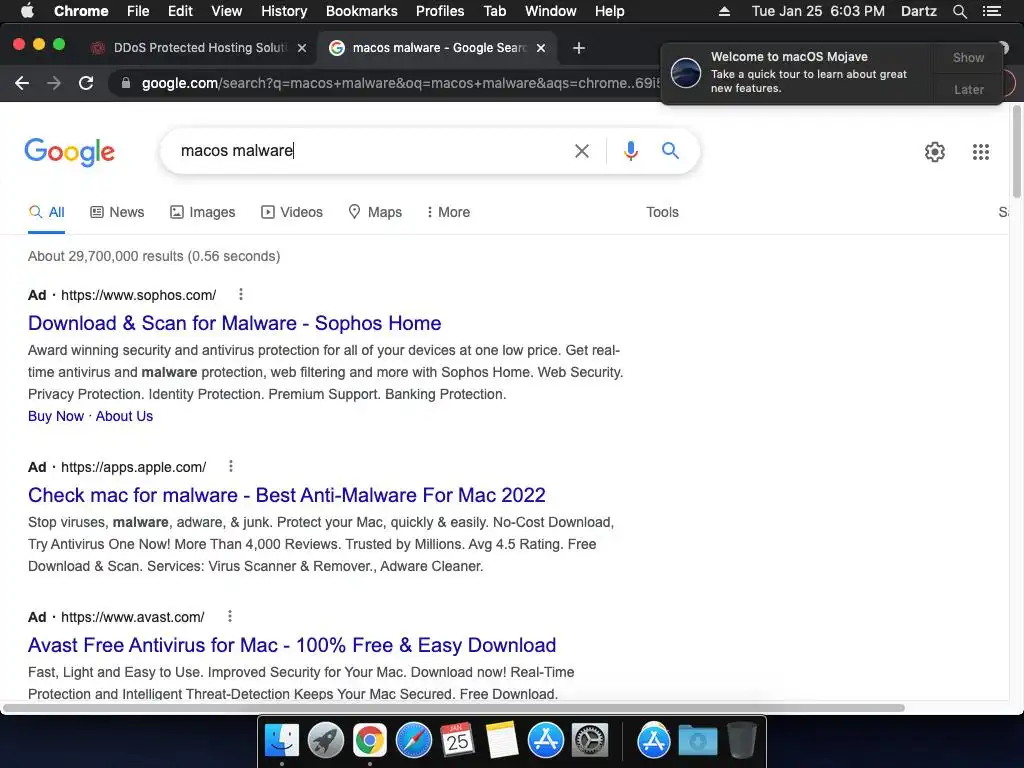
Task: Click the menu bar clock
Action: [x=818, y=11]
